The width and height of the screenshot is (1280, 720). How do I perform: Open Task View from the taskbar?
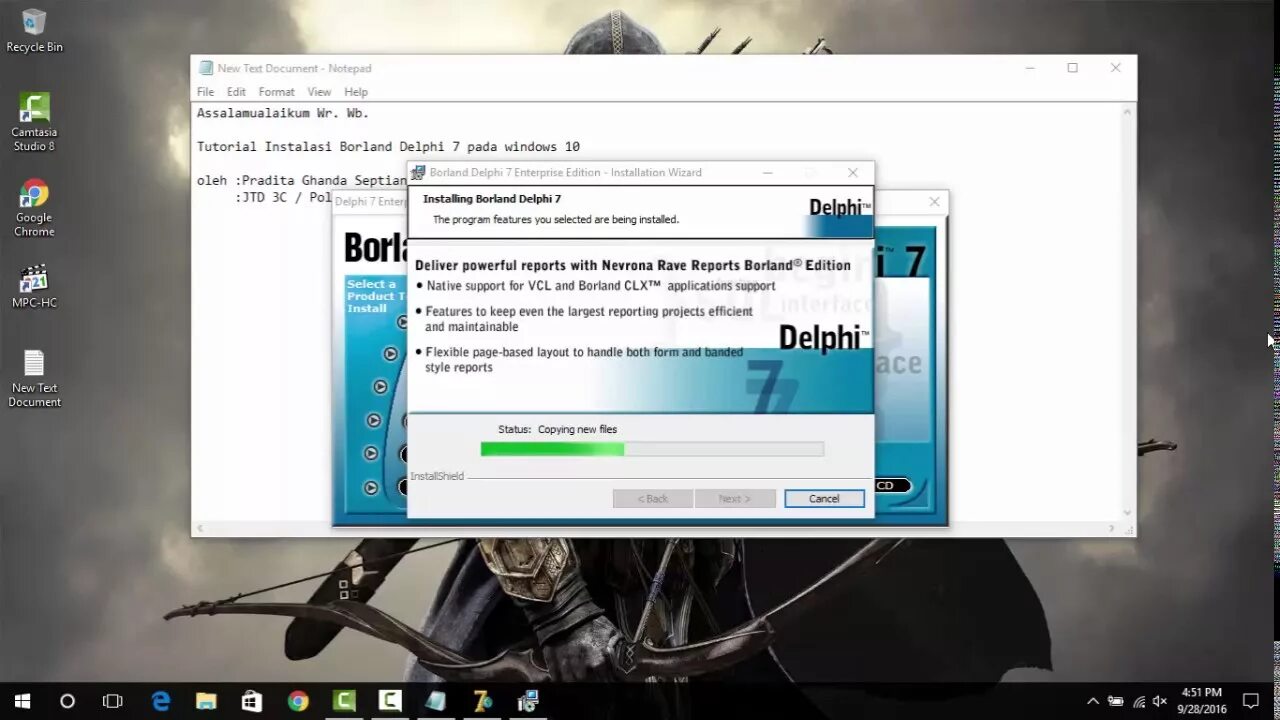(113, 701)
